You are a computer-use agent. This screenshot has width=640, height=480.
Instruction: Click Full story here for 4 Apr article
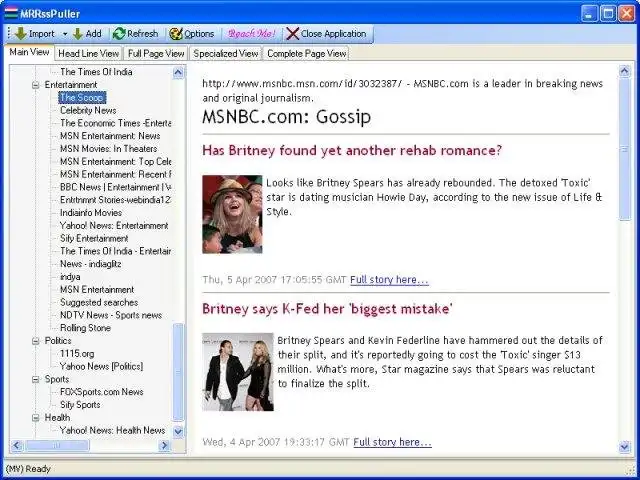coord(393,442)
